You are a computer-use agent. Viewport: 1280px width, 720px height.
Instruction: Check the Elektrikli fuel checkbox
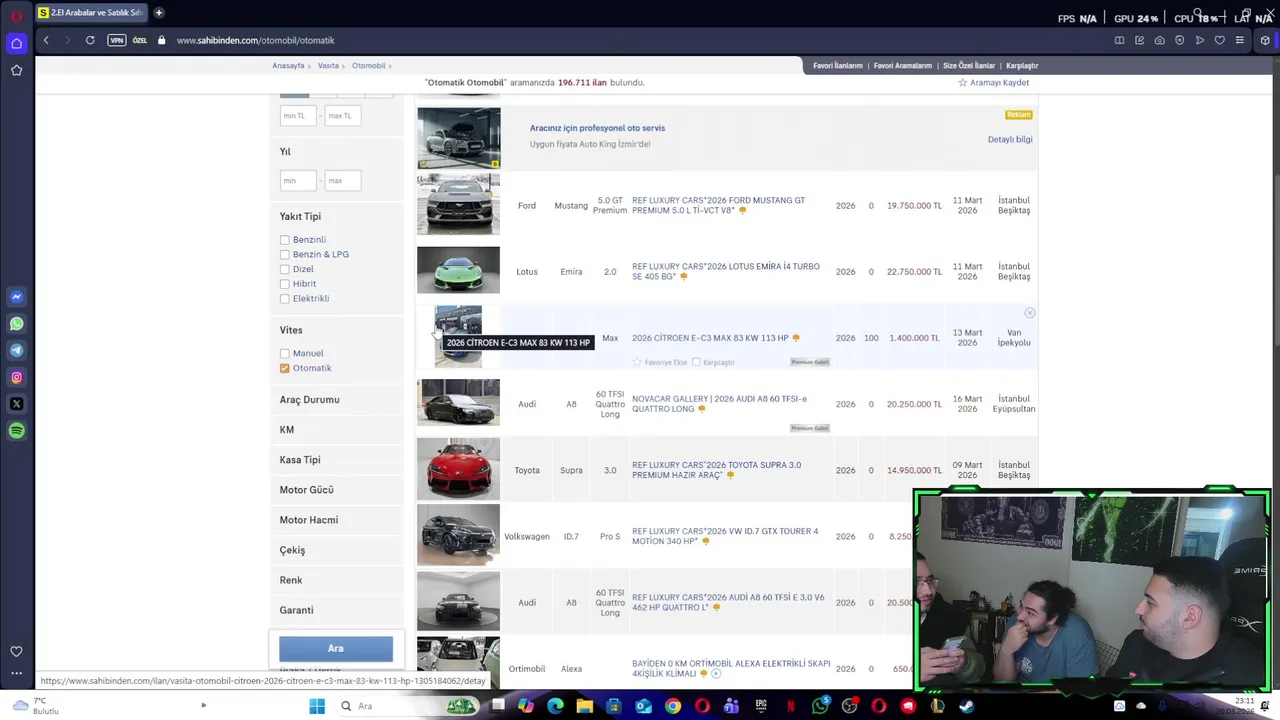[285, 299]
